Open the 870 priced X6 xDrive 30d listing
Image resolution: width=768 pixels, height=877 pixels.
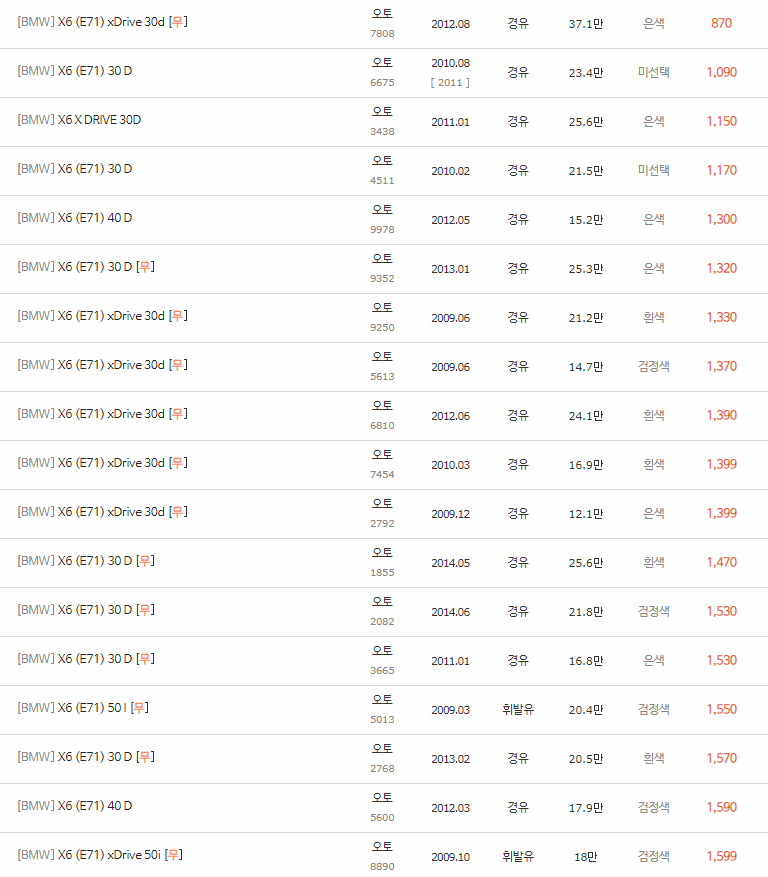[102, 22]
